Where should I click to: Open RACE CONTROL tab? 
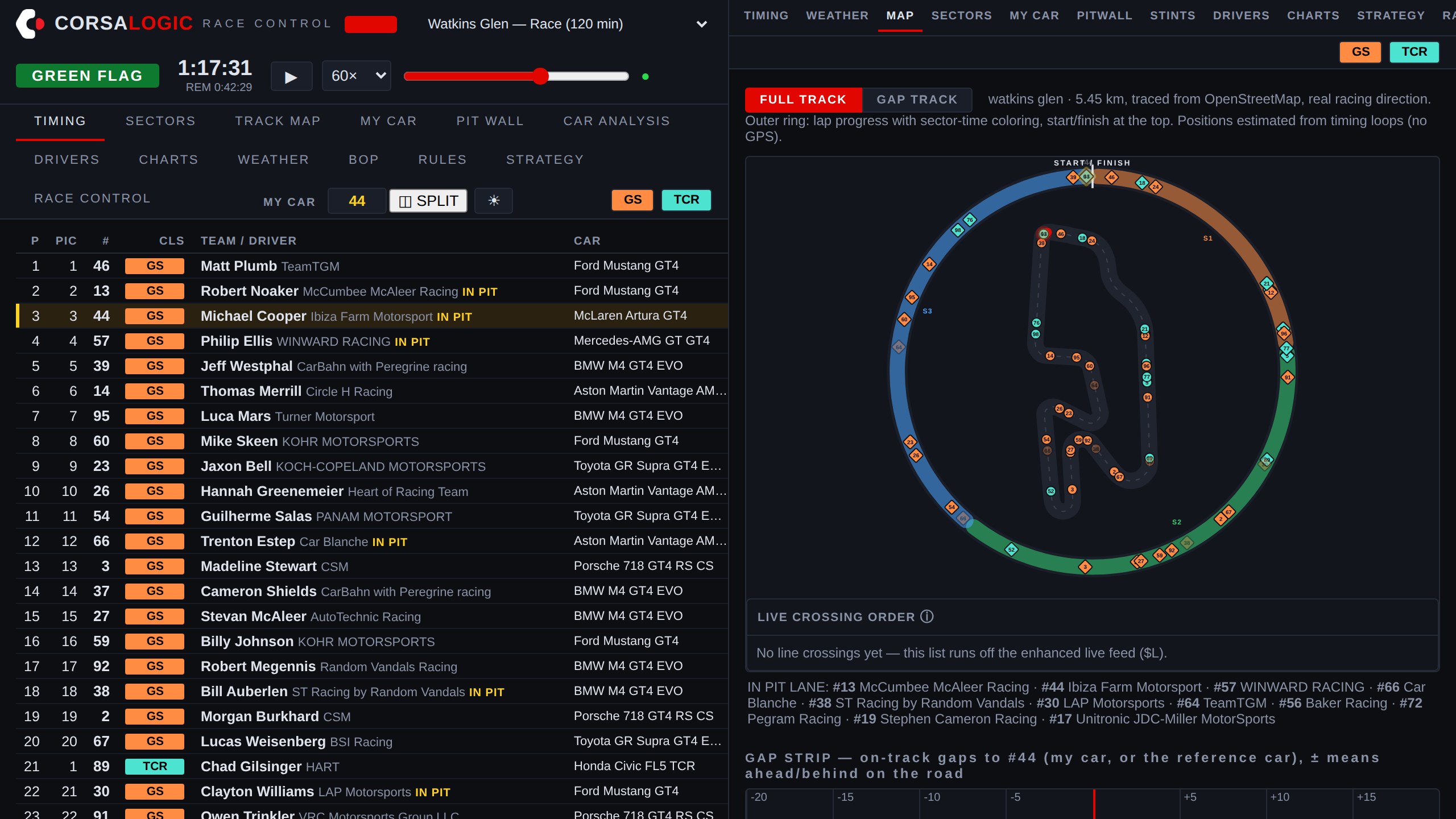click(92, 198)
